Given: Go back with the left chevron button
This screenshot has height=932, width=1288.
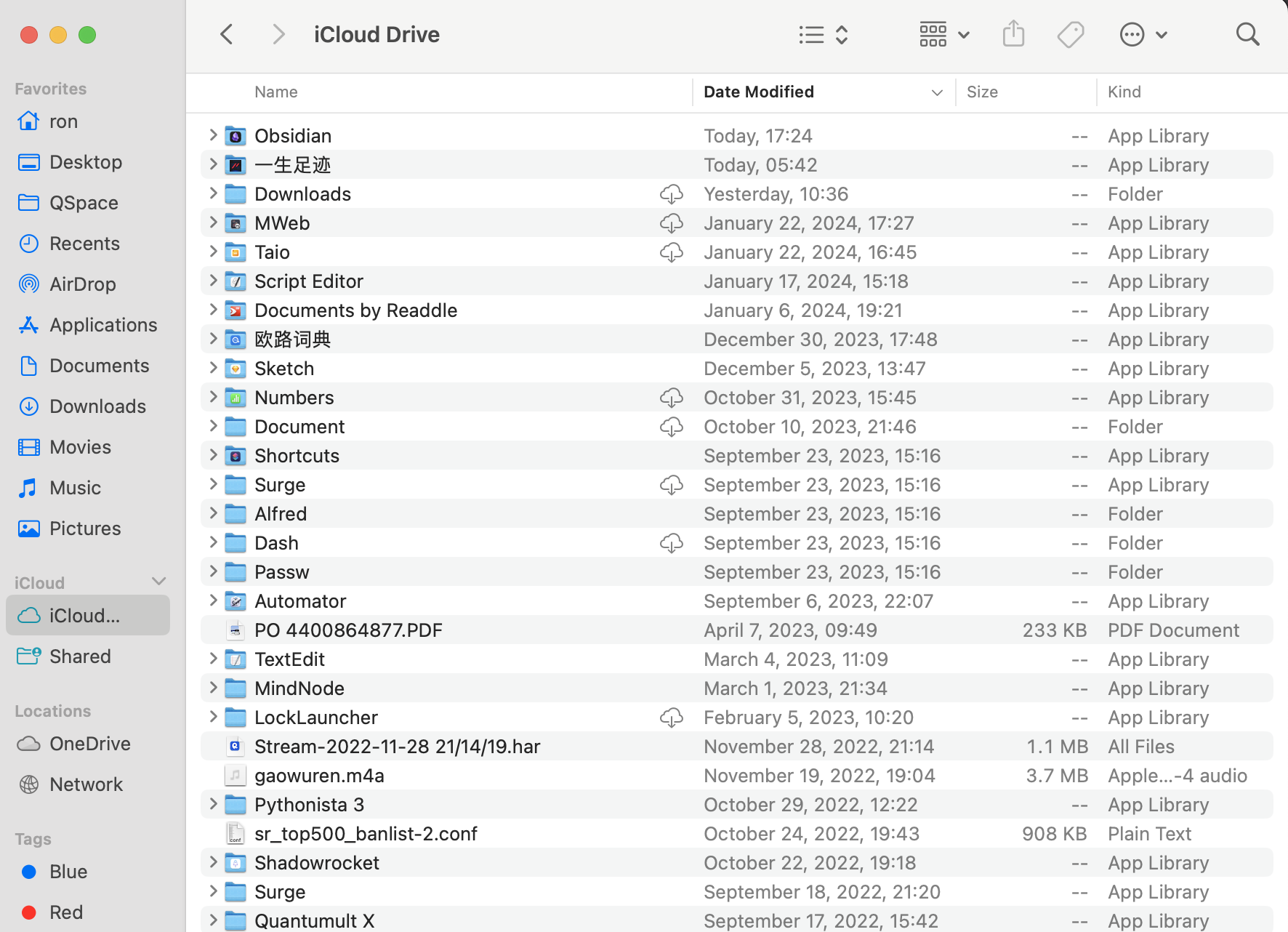Looking at the screenshot, I should pyautogui.click(x=227, y=34).
